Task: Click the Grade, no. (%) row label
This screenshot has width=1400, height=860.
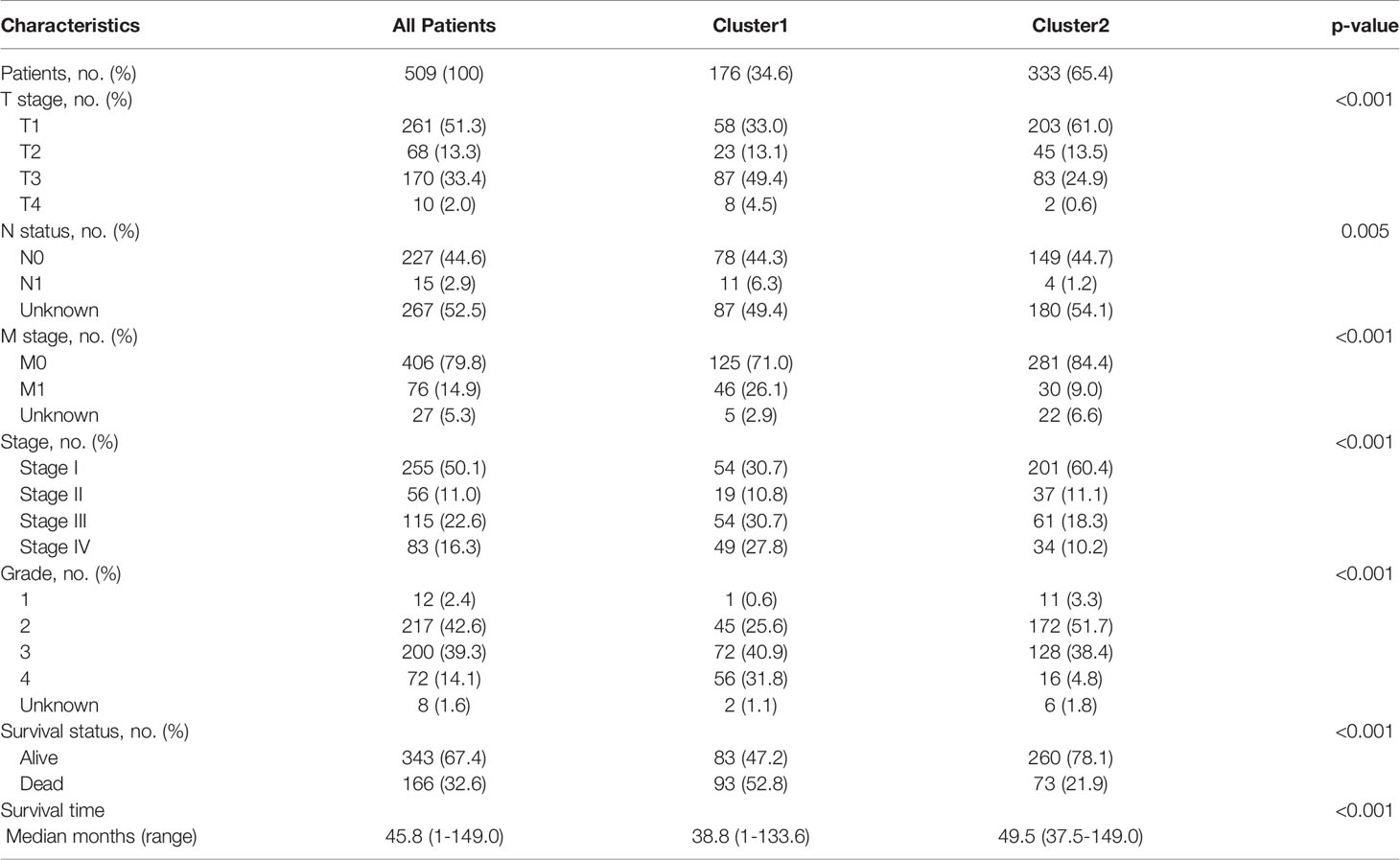Action: click(x=60, y=574)
